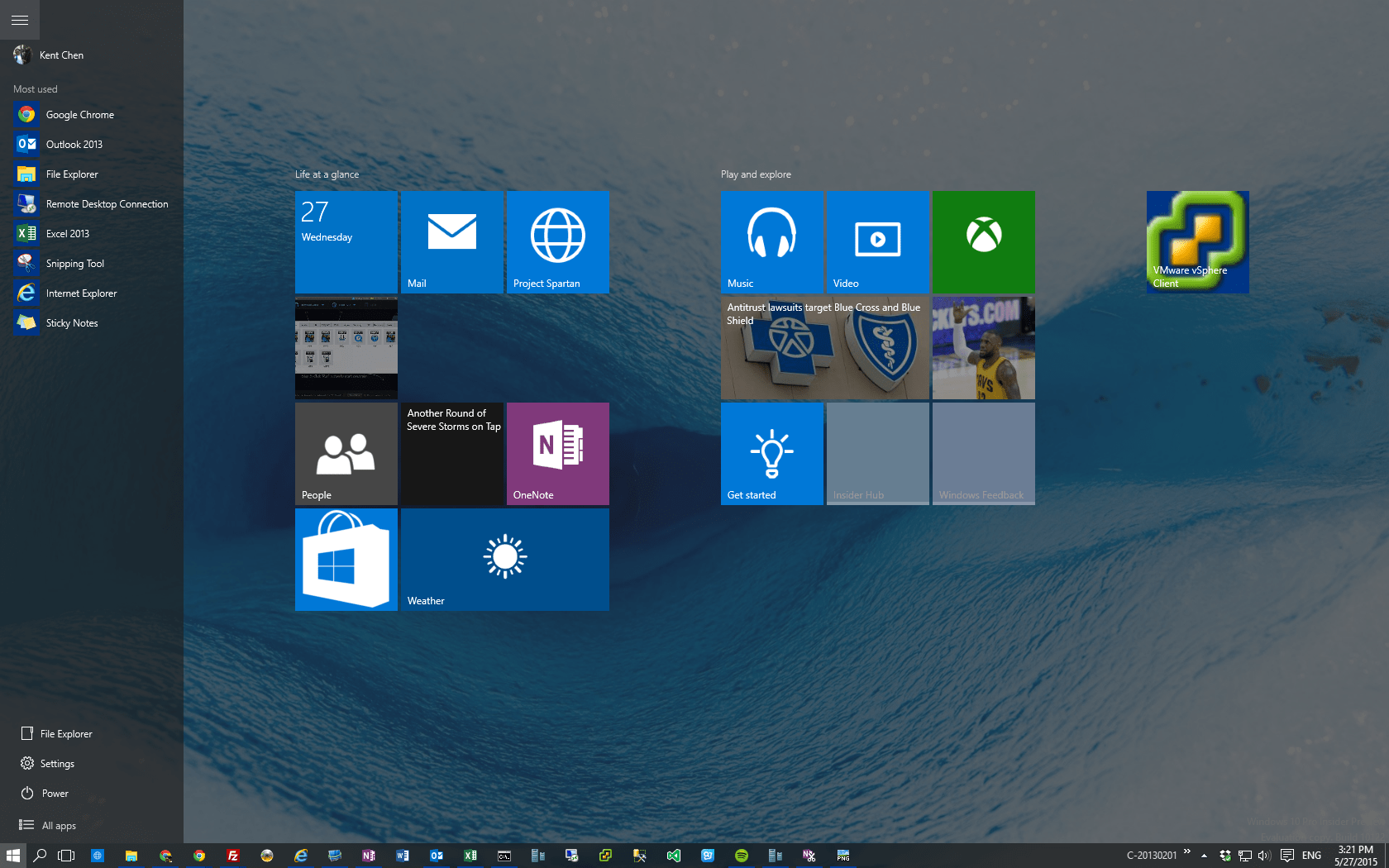
Task: Open OneNote taskbar icon
Action: [369, 856]
